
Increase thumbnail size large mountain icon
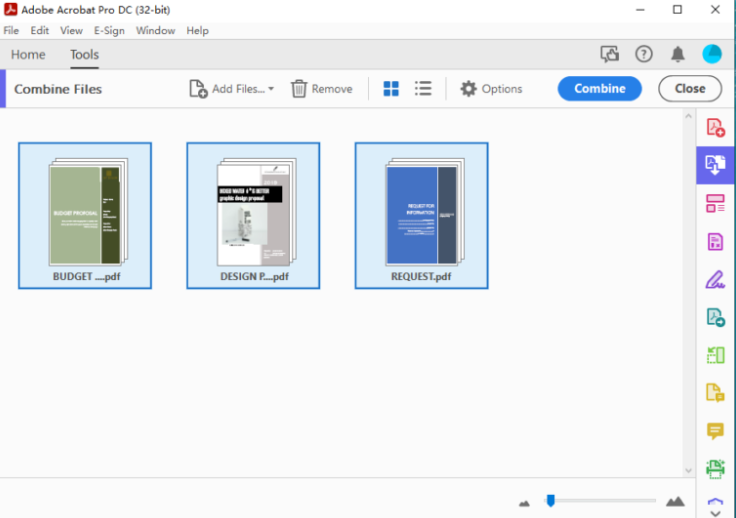click(x=675, y=502)
